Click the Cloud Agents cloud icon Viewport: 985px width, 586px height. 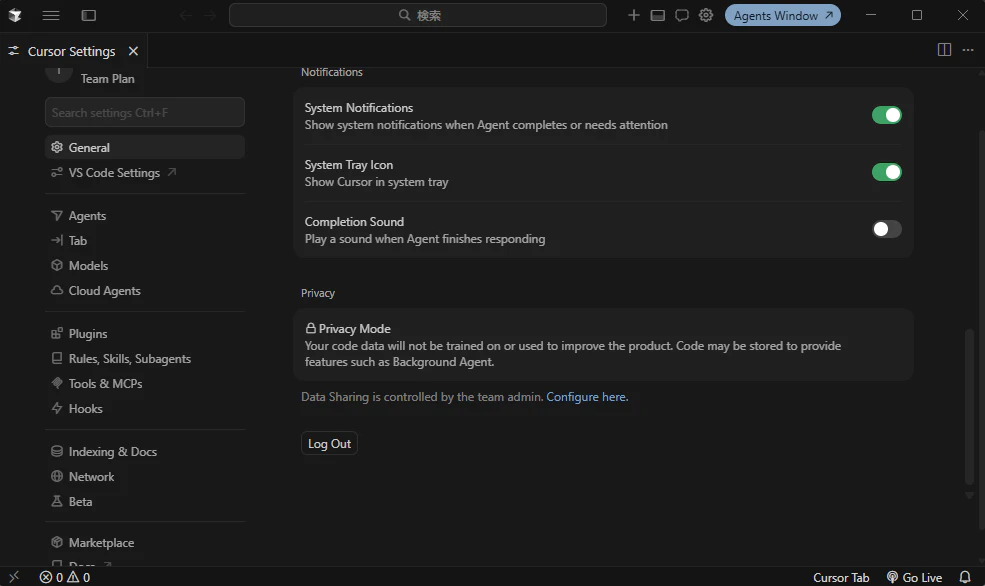click(57, 290)
